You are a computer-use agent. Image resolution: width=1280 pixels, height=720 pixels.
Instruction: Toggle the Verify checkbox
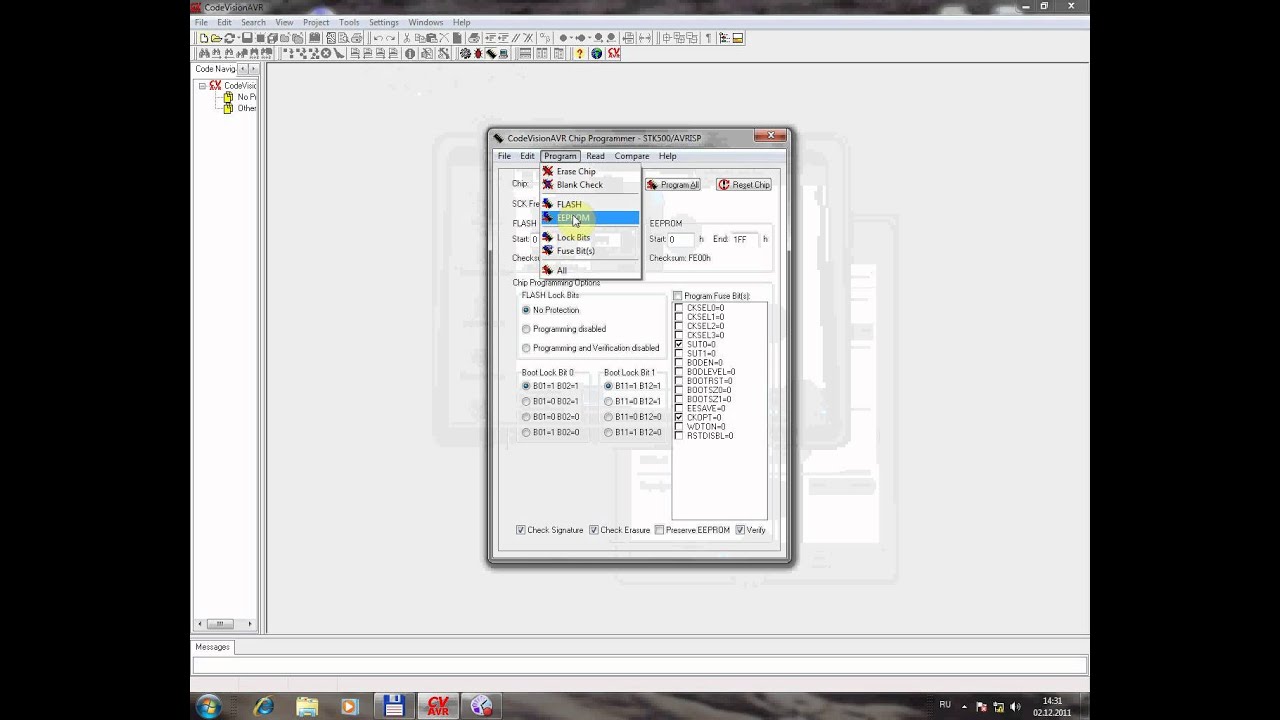(740, 530)
